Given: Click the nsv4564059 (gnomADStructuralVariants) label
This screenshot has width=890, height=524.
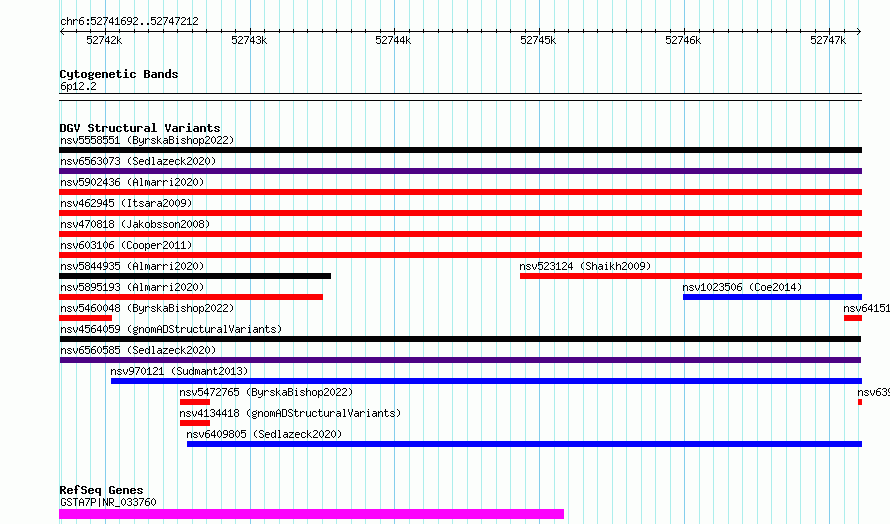Looking at the screenshot, I should 171,329.
